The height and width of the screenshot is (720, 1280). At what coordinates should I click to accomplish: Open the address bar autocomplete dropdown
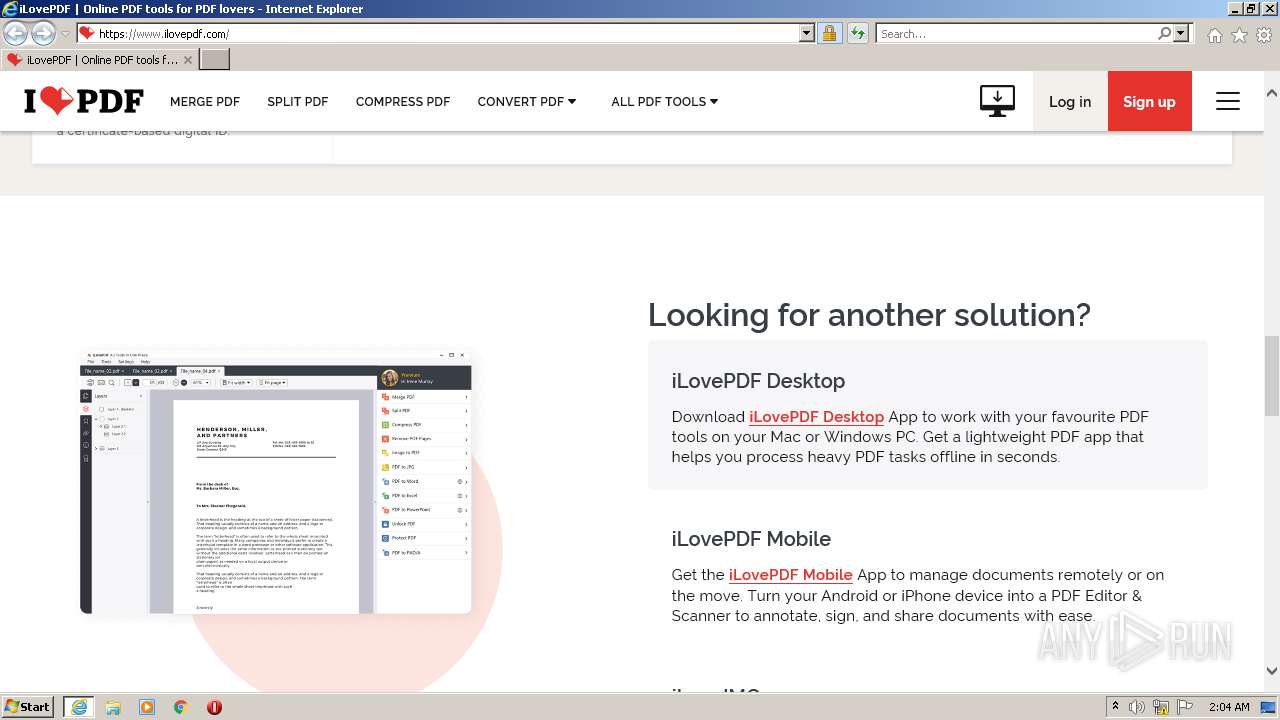[807, 33]
